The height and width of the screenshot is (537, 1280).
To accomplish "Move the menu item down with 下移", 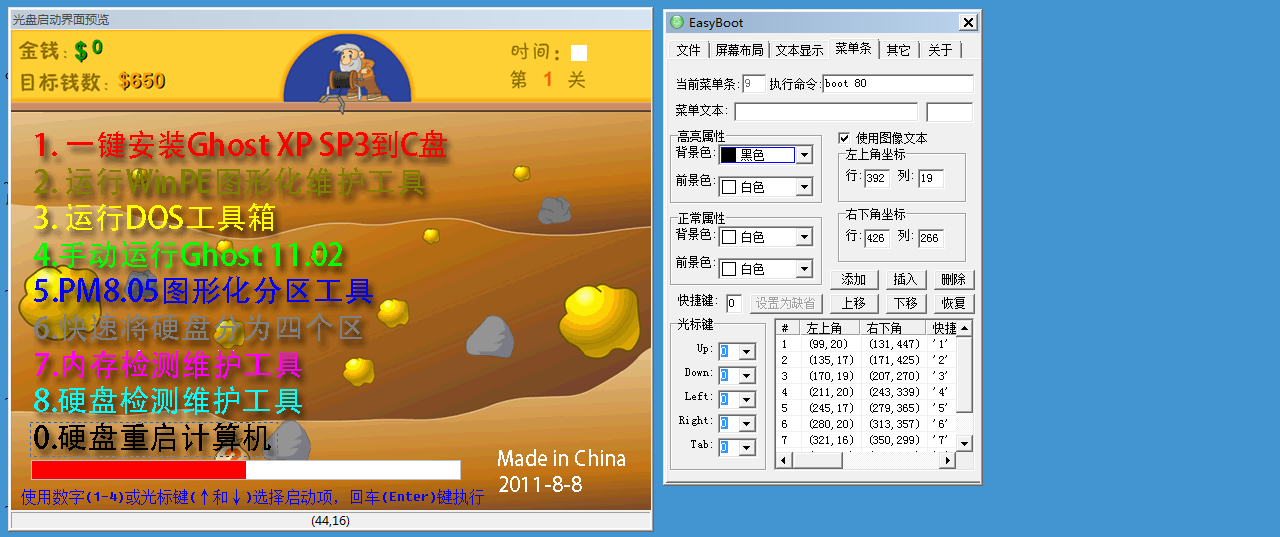I will click(x=905, y=303).
